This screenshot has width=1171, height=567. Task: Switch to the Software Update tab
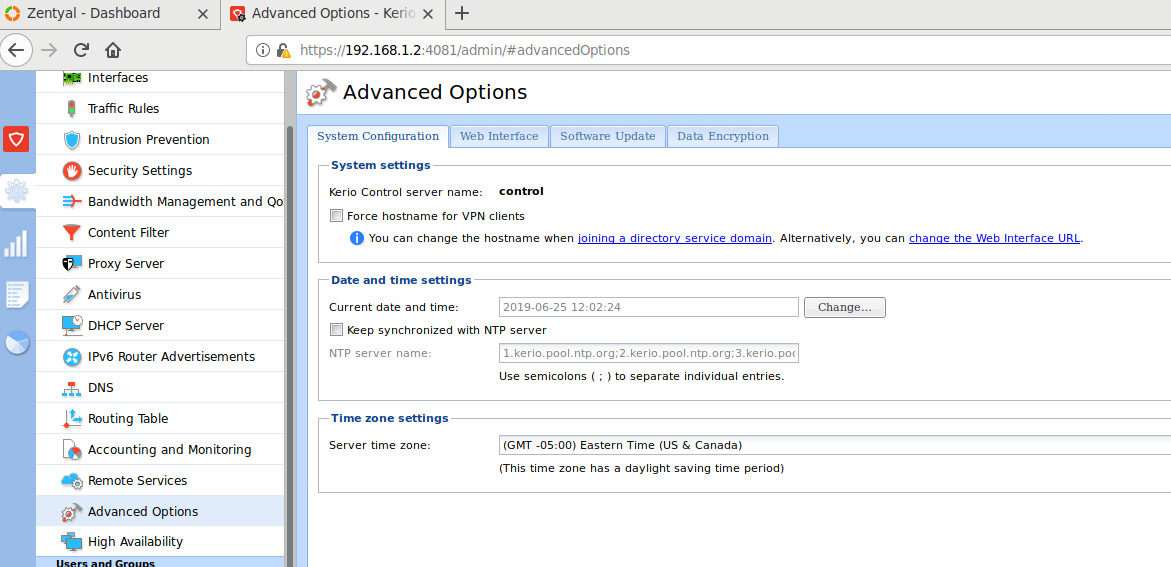[607, 136]
